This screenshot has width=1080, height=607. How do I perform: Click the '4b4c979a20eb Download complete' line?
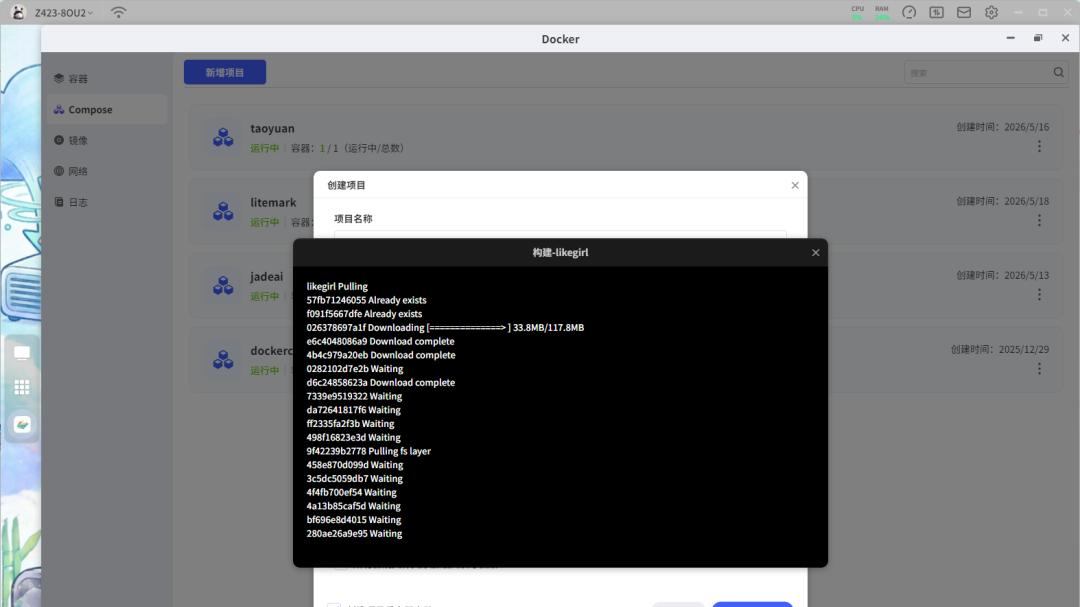click(381, 356)
